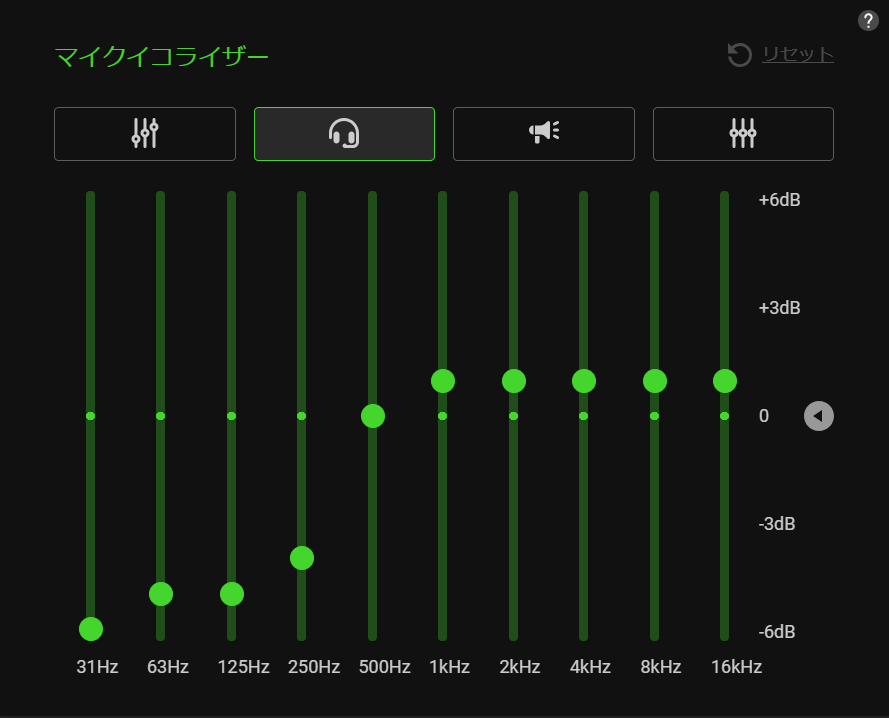Screen dimensions: 889x718
Task: Click the マイクイコライザー heading
Action: pyautogui.click(x=161, y=57)
